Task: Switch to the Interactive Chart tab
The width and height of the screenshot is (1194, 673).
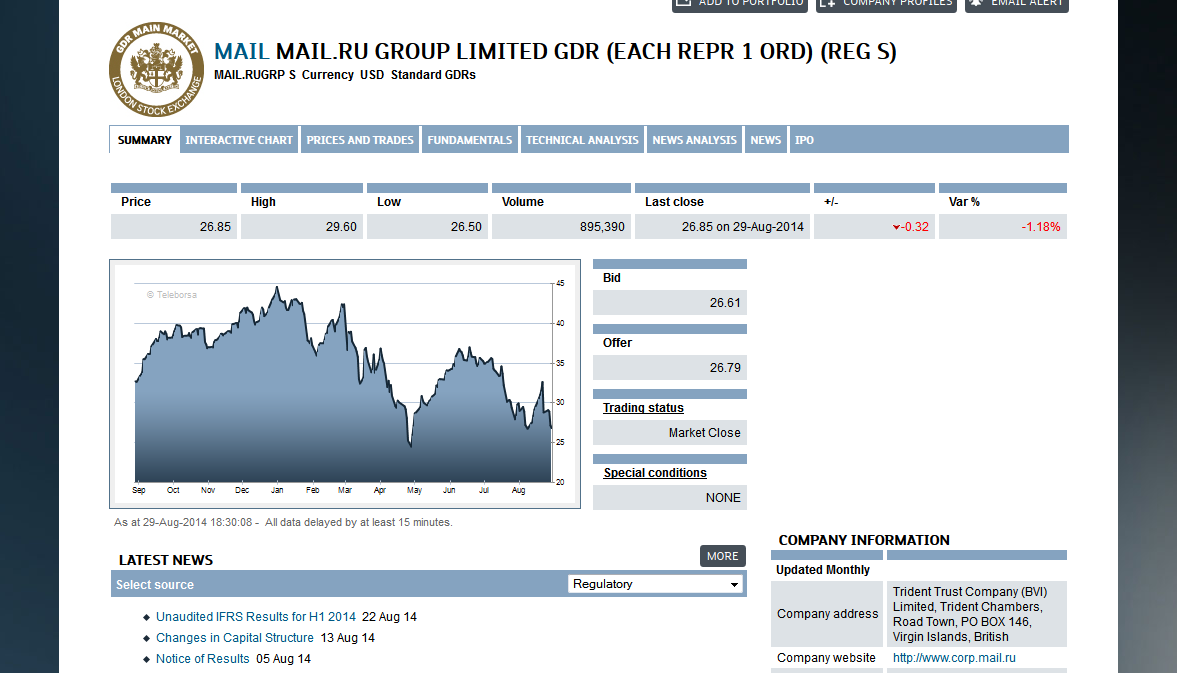Action: pyautogui.click(x=239, y=140)
